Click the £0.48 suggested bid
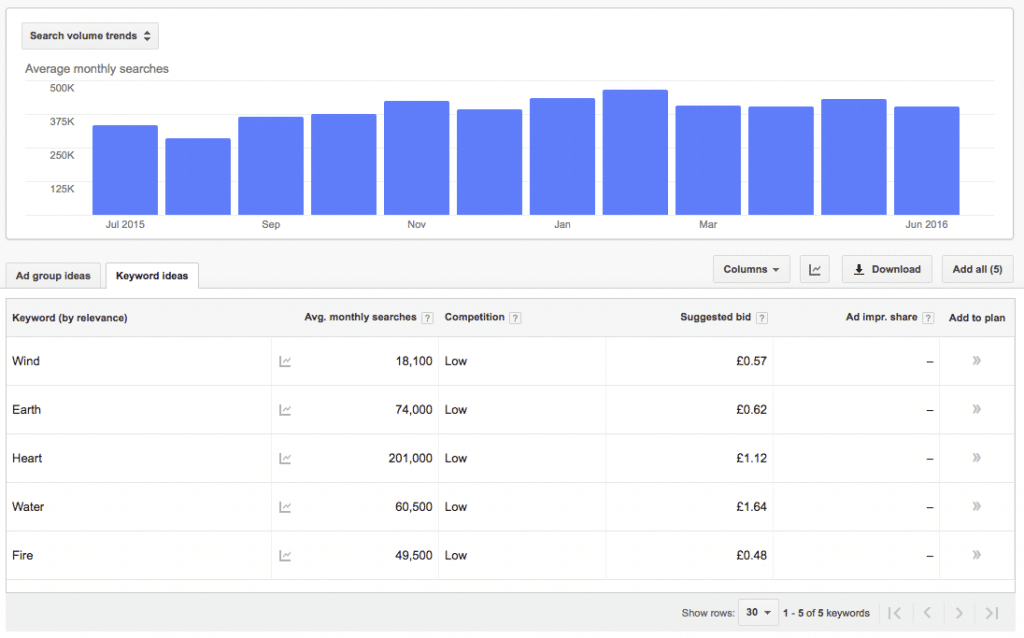This screenshot has width=1024, height=638. coord(751,556)
